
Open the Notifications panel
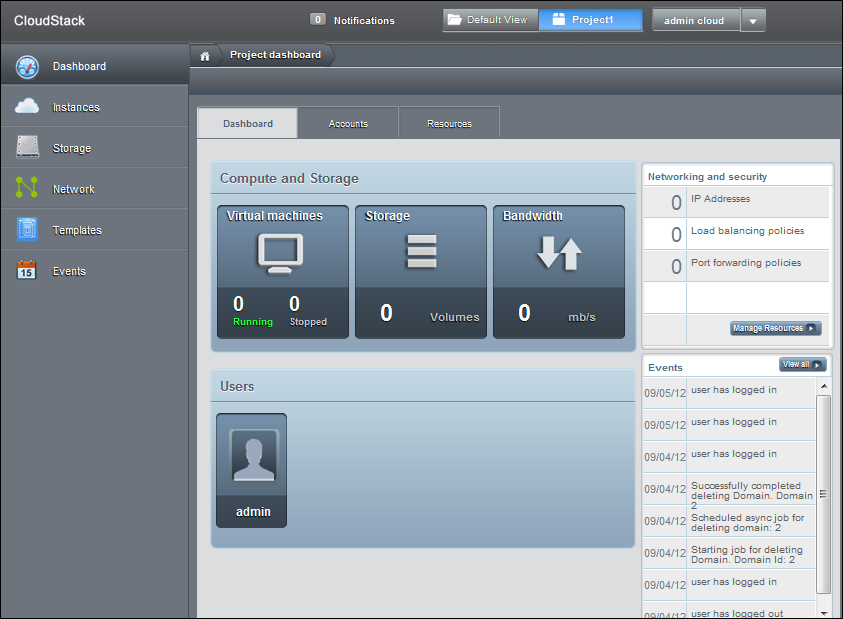(x=353, y=20)
